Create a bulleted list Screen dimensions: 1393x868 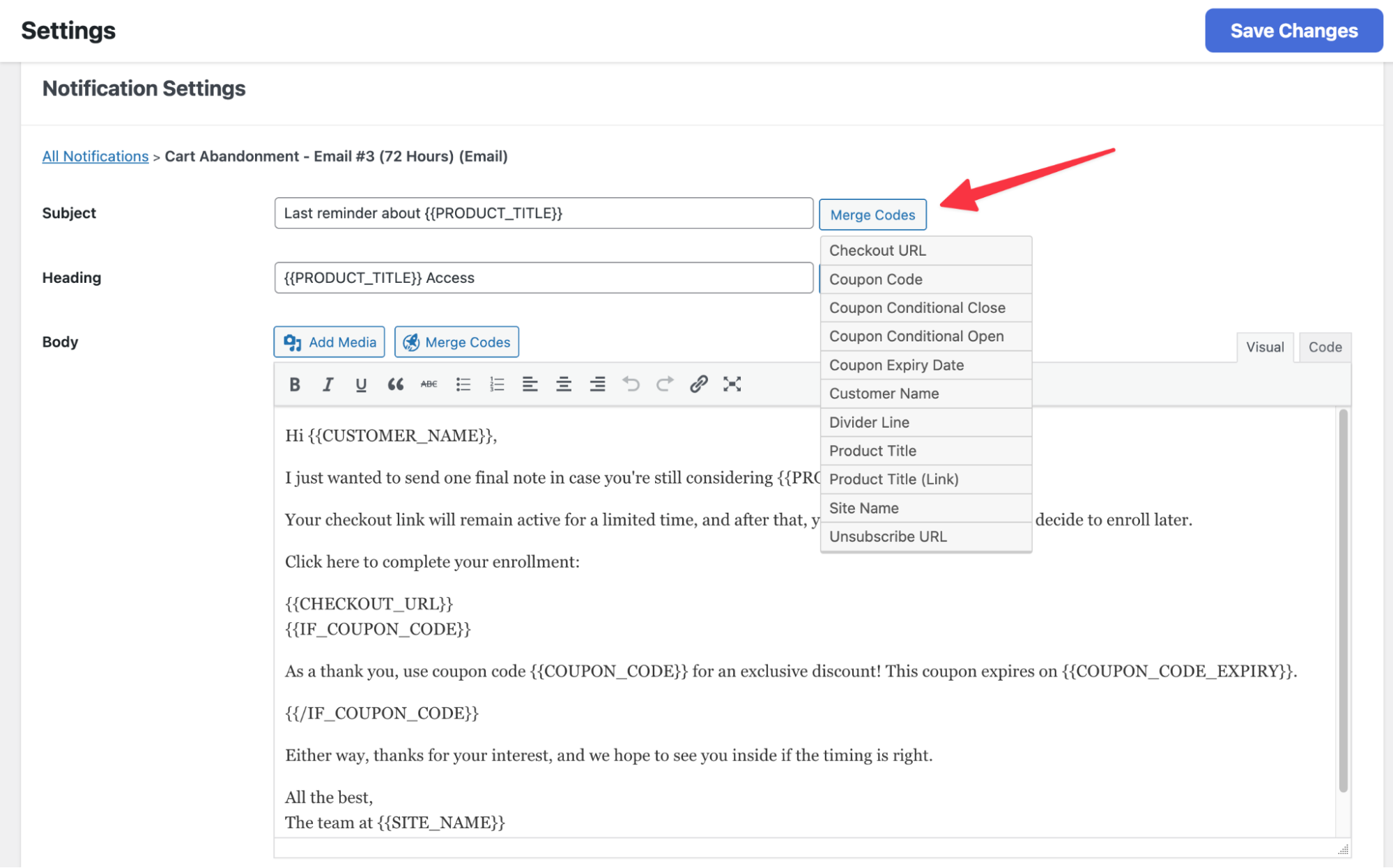tap(463, 384)
